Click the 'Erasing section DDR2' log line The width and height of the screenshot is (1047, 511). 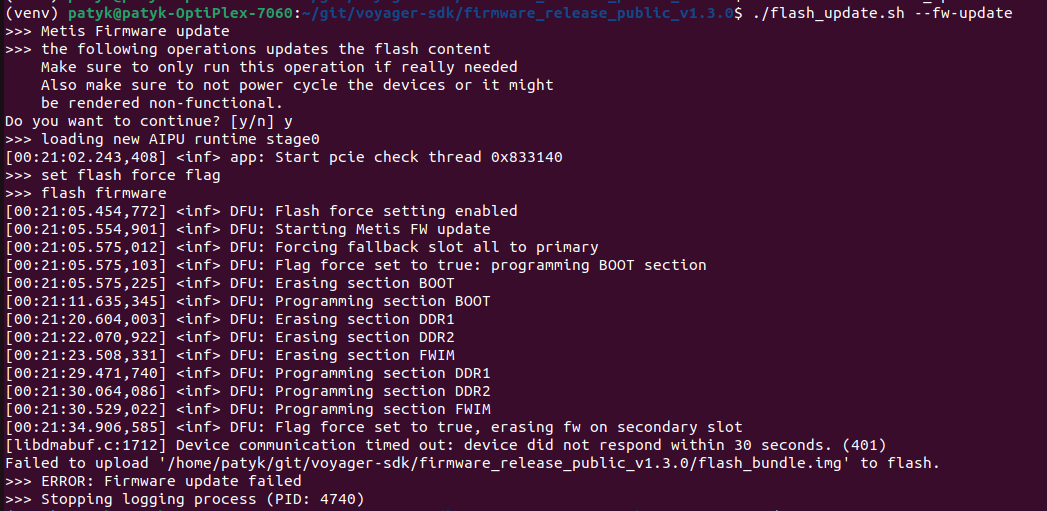click(230, 337)
